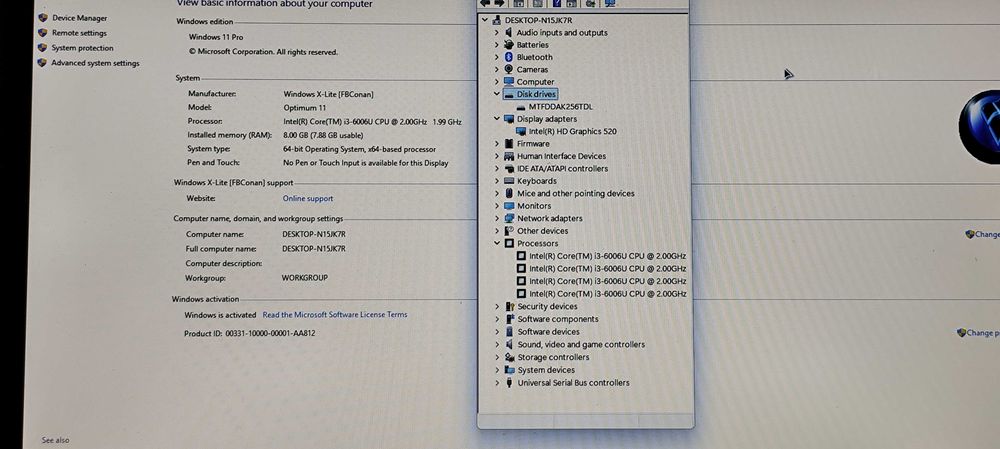Expand the Storage controllers category
The image size is (1000, 449).
(x=497, y=357)
